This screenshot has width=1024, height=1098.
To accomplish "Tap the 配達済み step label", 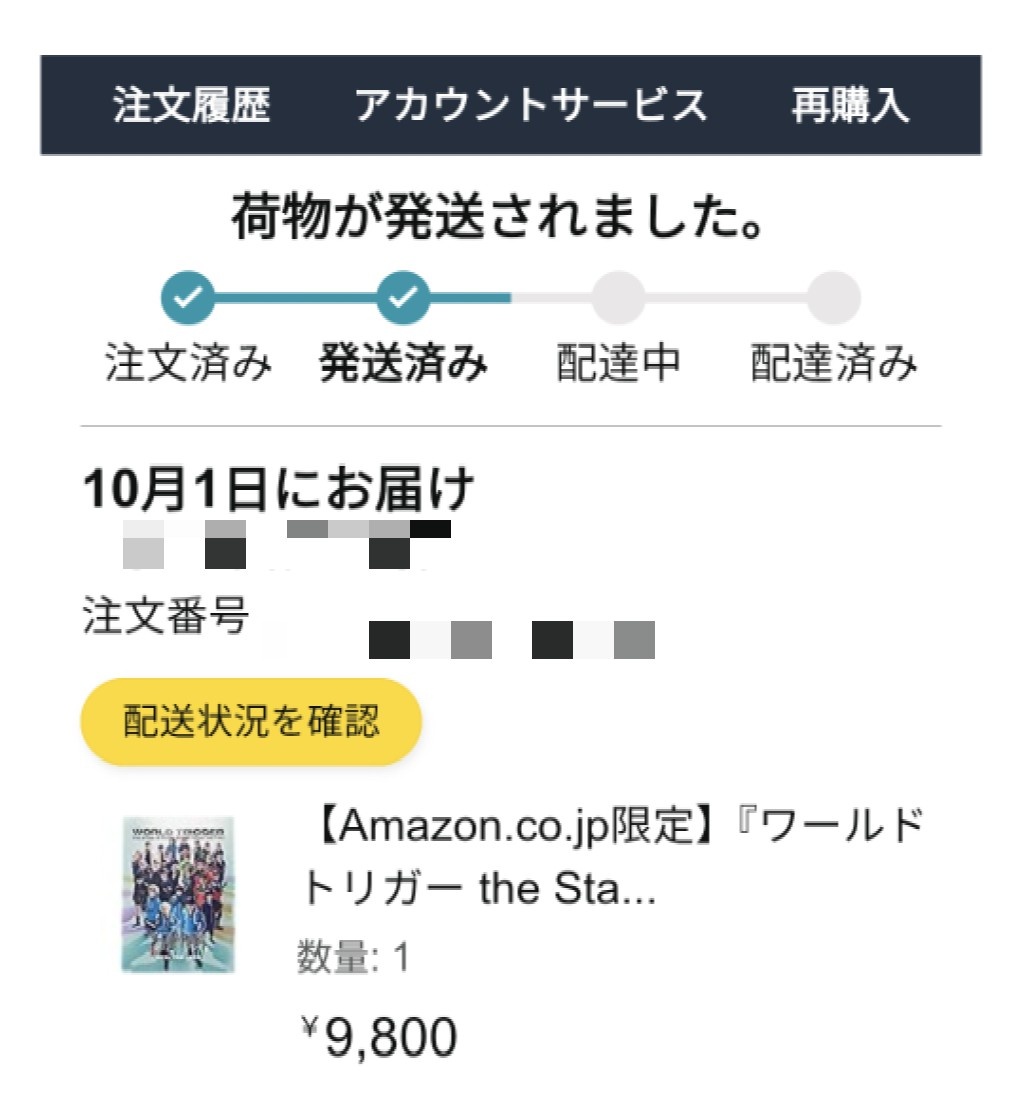I will (x=834, y=365).
